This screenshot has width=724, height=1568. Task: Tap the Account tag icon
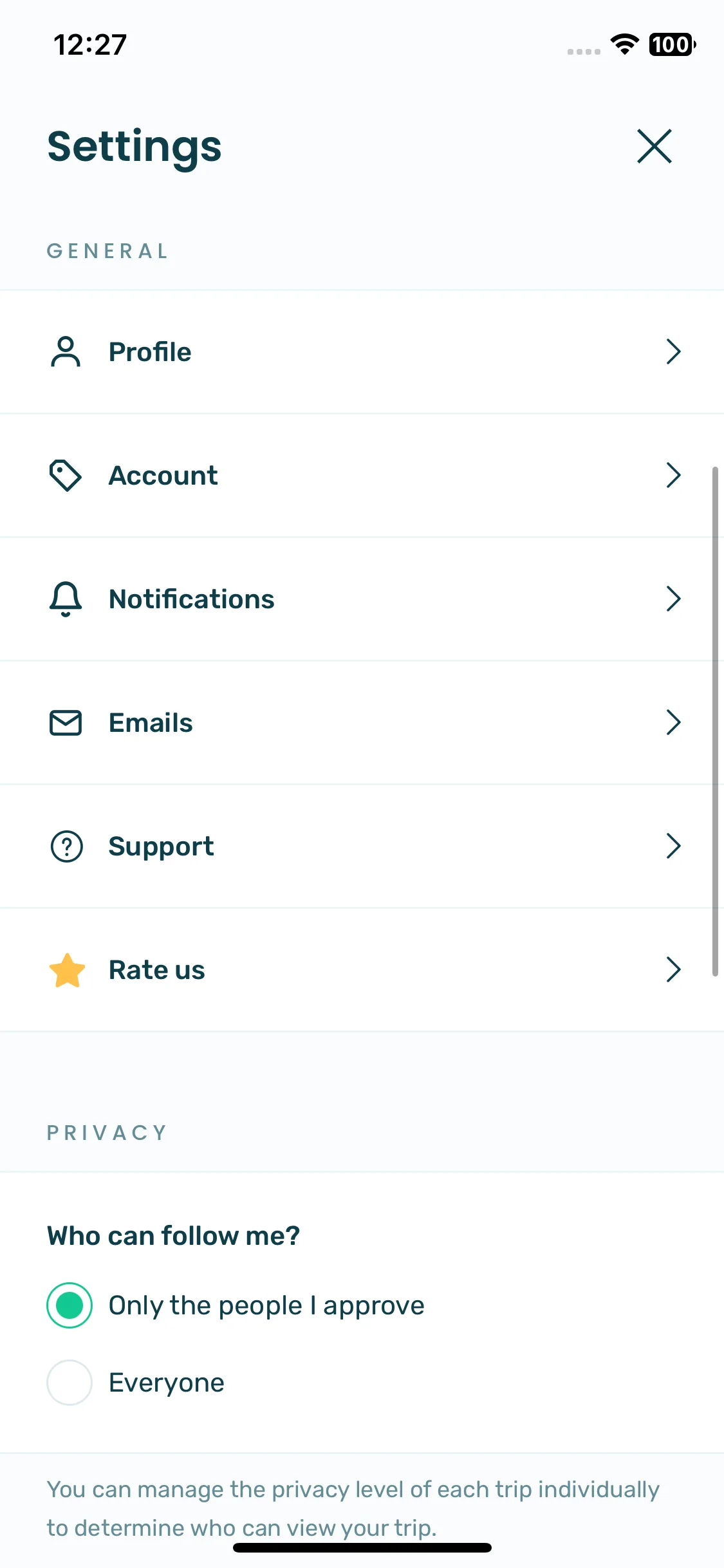pyautogui.click(x=66, y=475)
